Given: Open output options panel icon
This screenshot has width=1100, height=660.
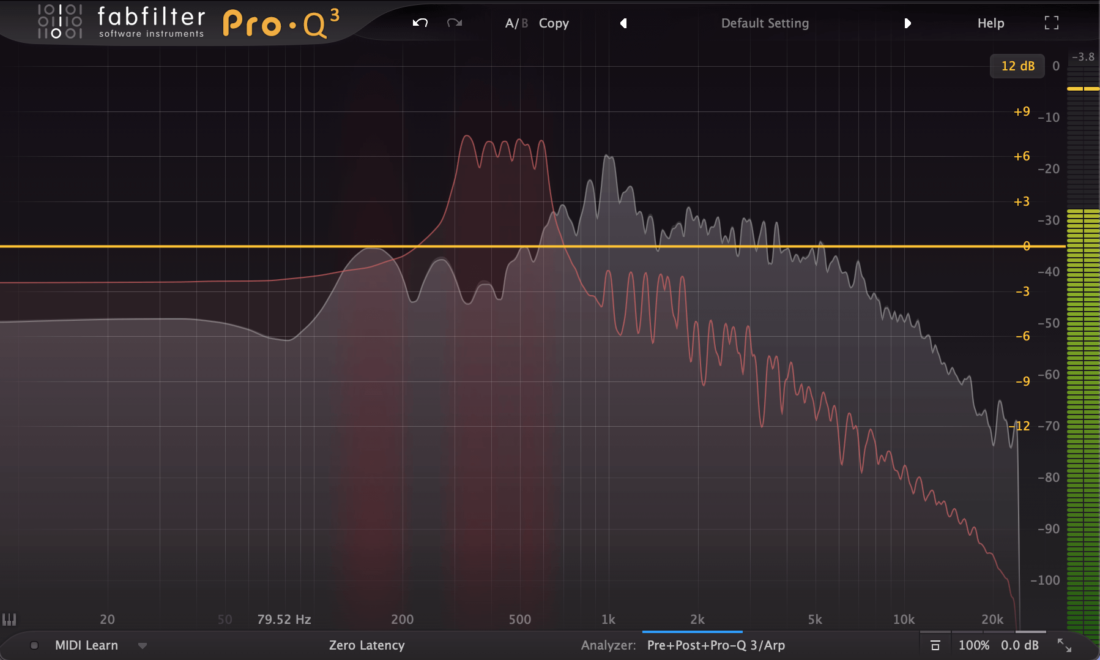Looking at the screenshot, I should (x=935, y=645).
